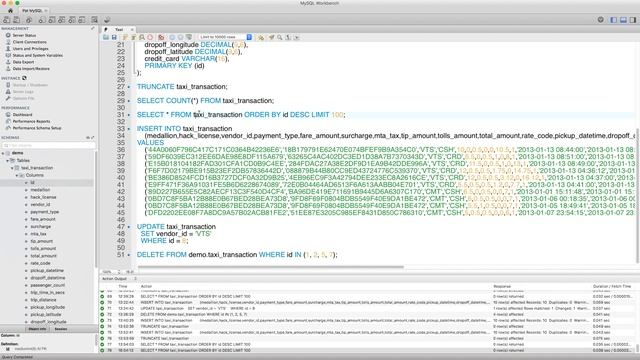Open SQL script file from main toolbar

tap(16, 20)
